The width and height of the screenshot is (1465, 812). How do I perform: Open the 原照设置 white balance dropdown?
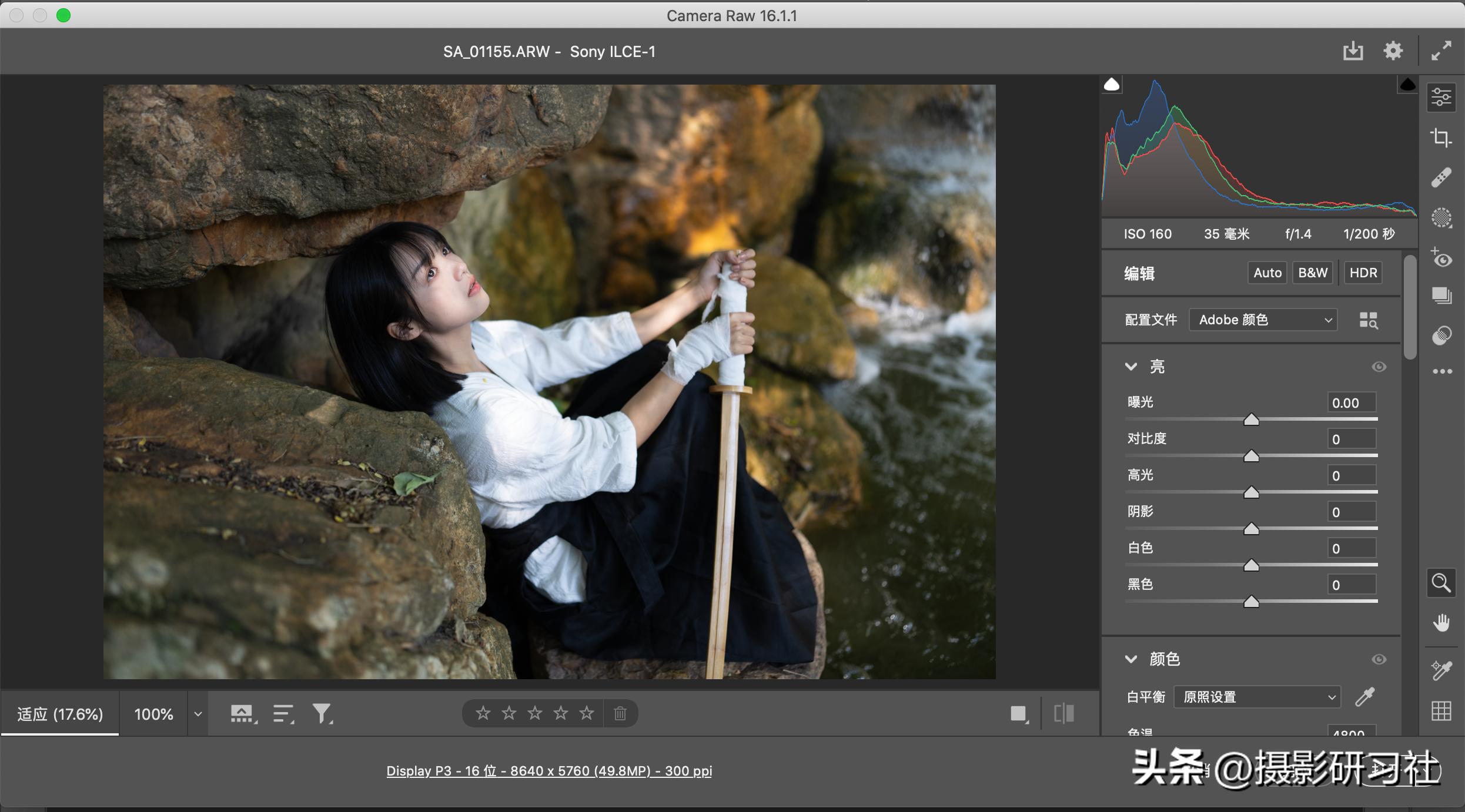point(1257,697)
